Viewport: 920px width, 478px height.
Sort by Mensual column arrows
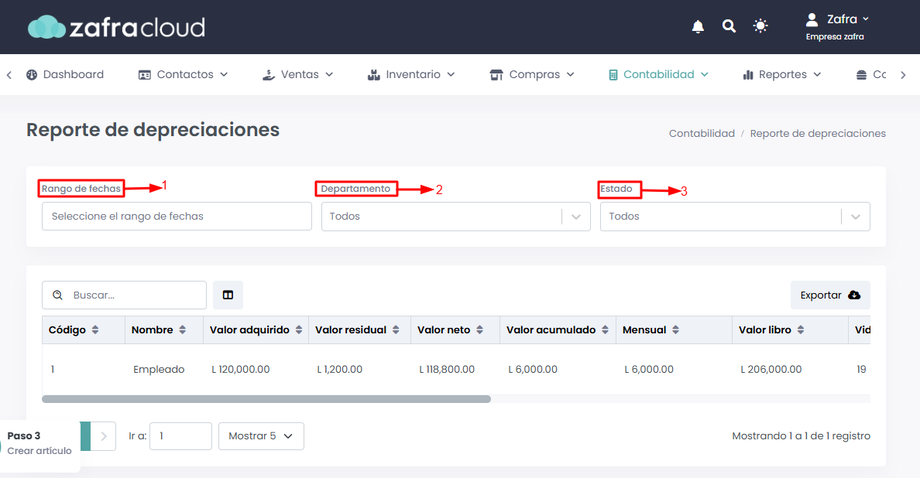675,330
